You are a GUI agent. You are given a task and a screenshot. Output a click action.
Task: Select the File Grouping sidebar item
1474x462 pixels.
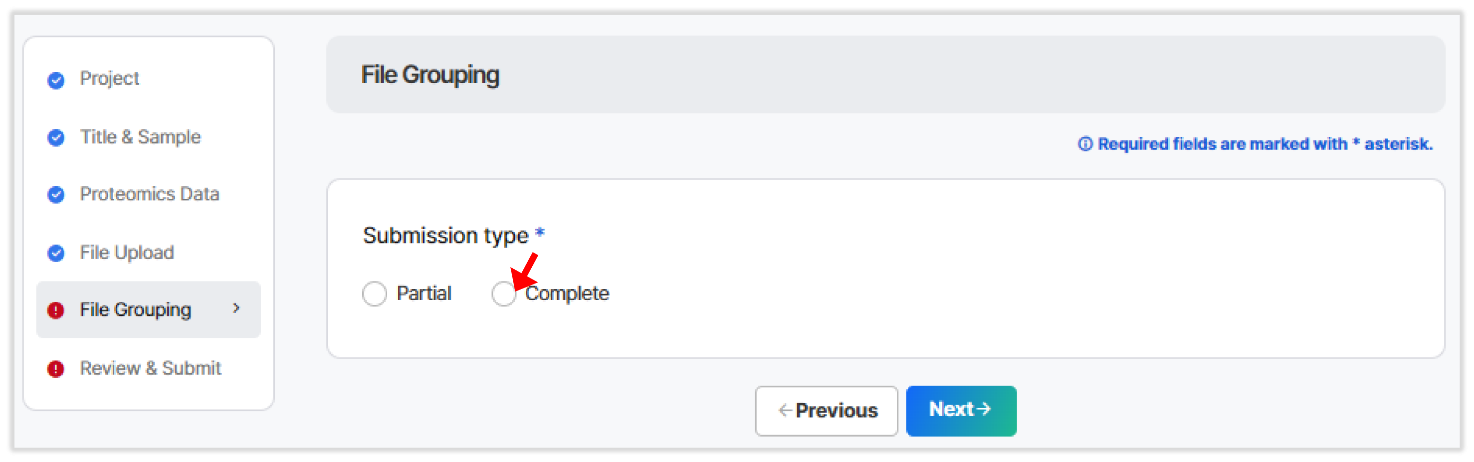pos(135,309)
